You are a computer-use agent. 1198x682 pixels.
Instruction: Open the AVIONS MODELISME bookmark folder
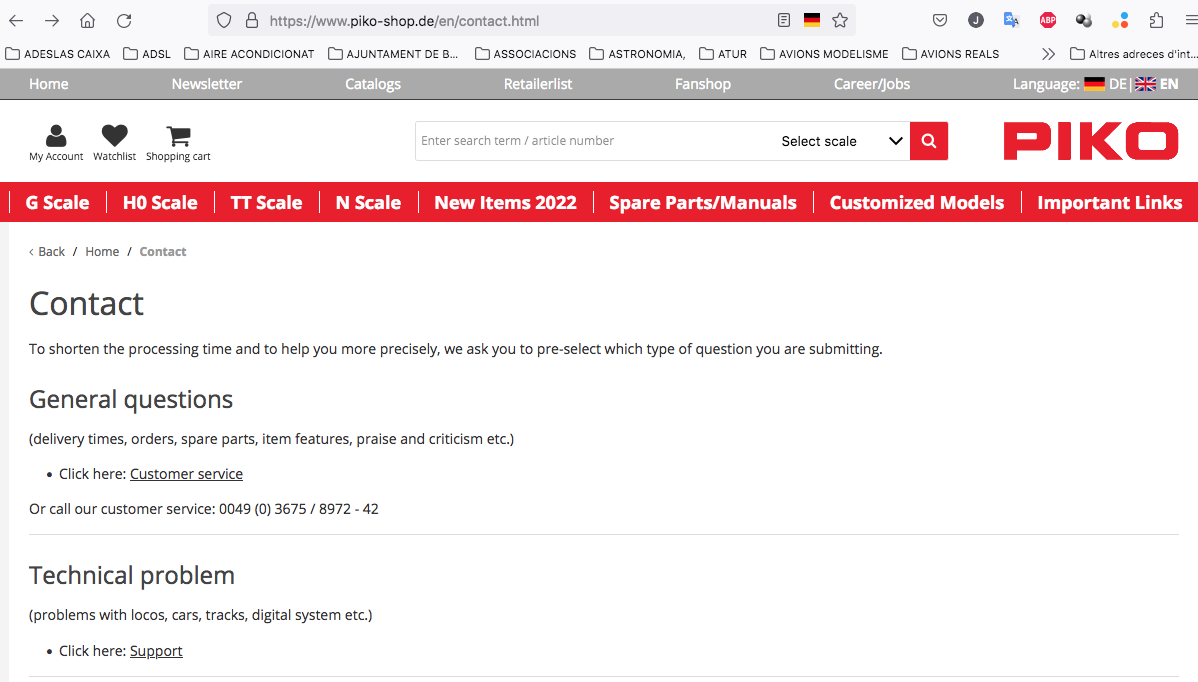(x=824, y=54)
